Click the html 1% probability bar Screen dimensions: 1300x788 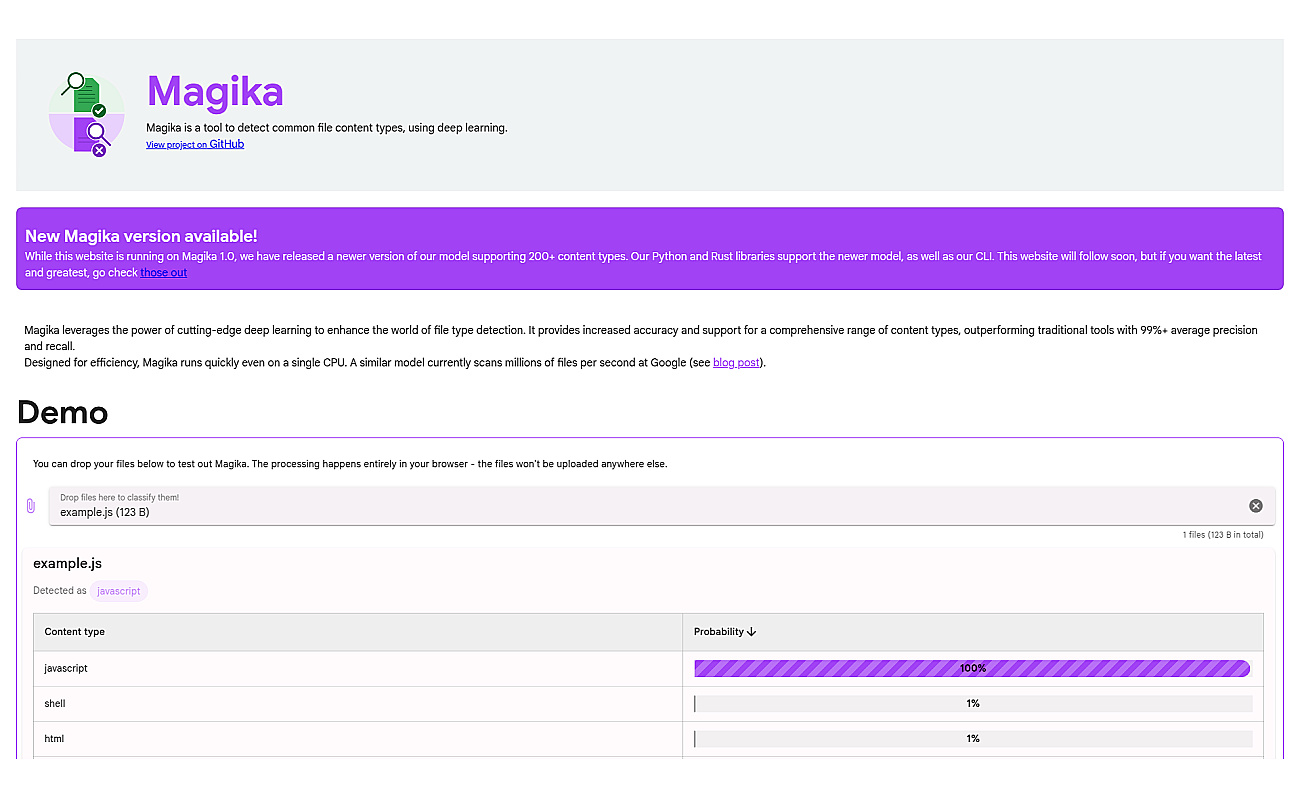click(973, 739)
